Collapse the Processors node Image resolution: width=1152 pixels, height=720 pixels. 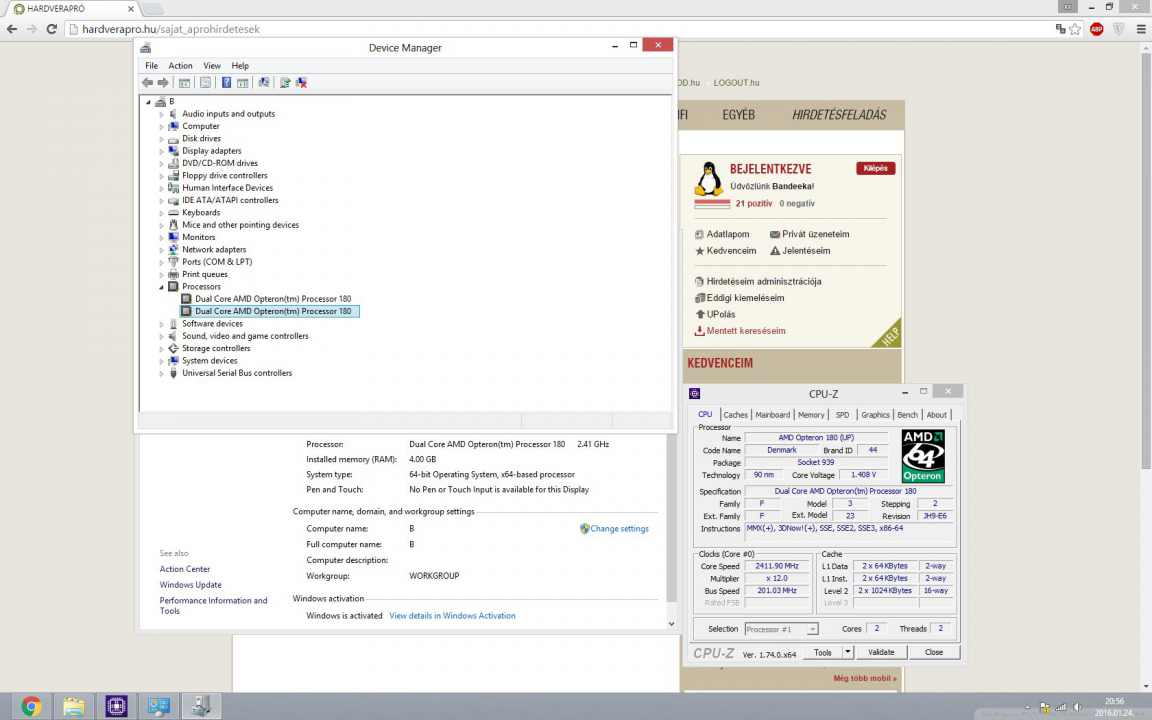[x=162, y=287]
